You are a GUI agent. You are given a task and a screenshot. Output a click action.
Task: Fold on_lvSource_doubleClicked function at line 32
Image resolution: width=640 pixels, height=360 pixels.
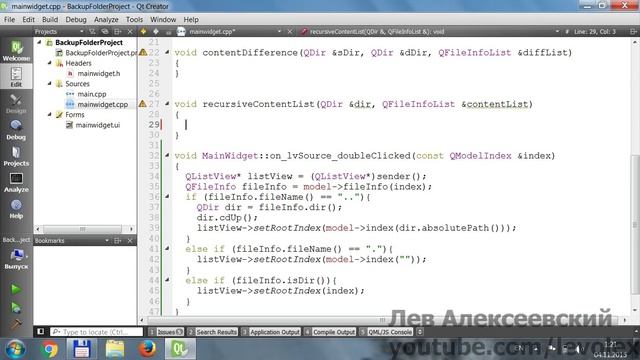pos(167,155)
